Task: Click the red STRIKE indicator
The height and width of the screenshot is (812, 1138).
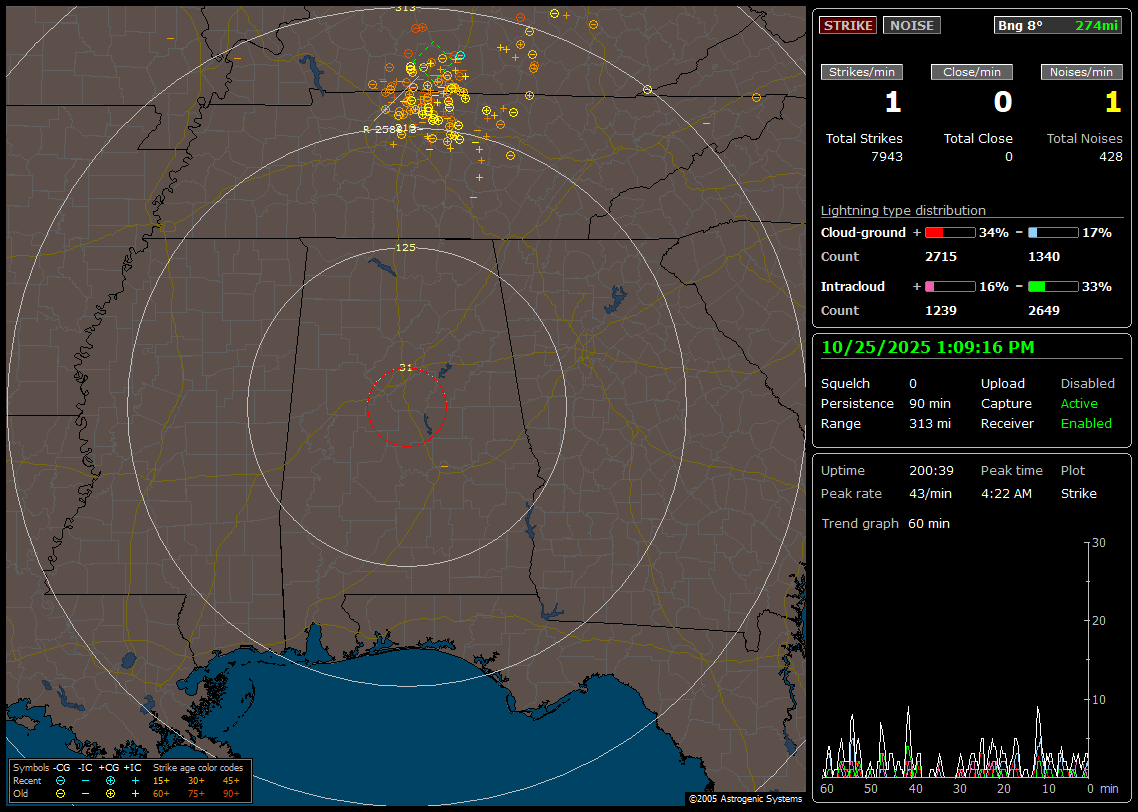Action: [848, 25]
